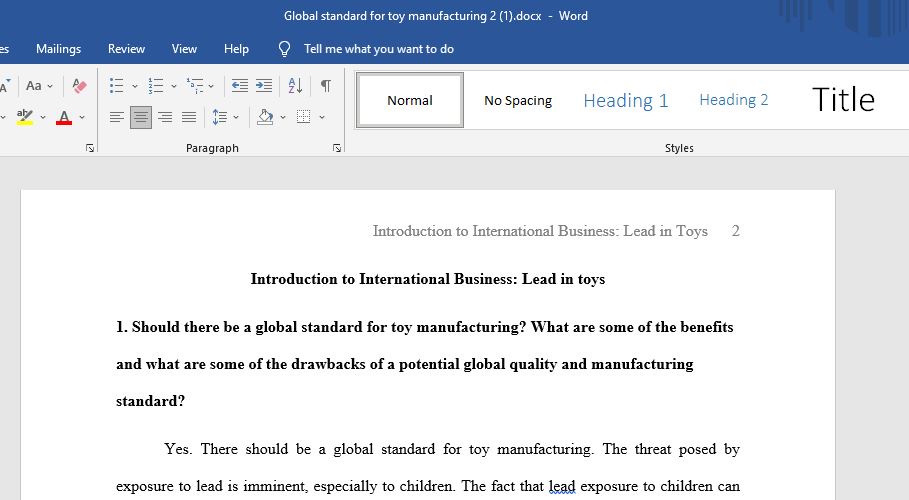Viewport: 909px width, 500px height.
Task: Open line spacing dropdown arrow
Action: (x=236, y=117)
